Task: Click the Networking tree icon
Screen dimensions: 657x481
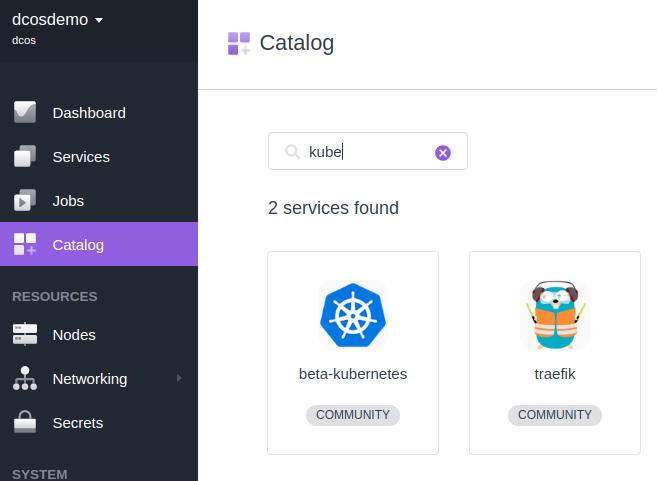Action: tap(25, 378)
